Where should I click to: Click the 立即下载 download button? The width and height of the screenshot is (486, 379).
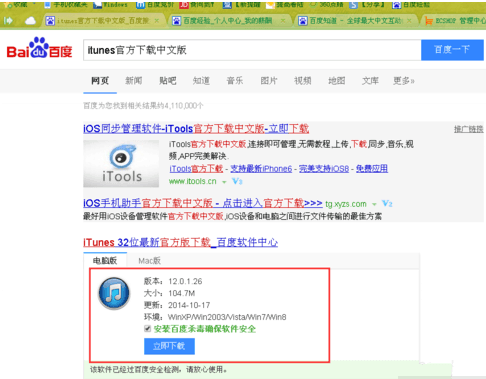pos(169,346)
